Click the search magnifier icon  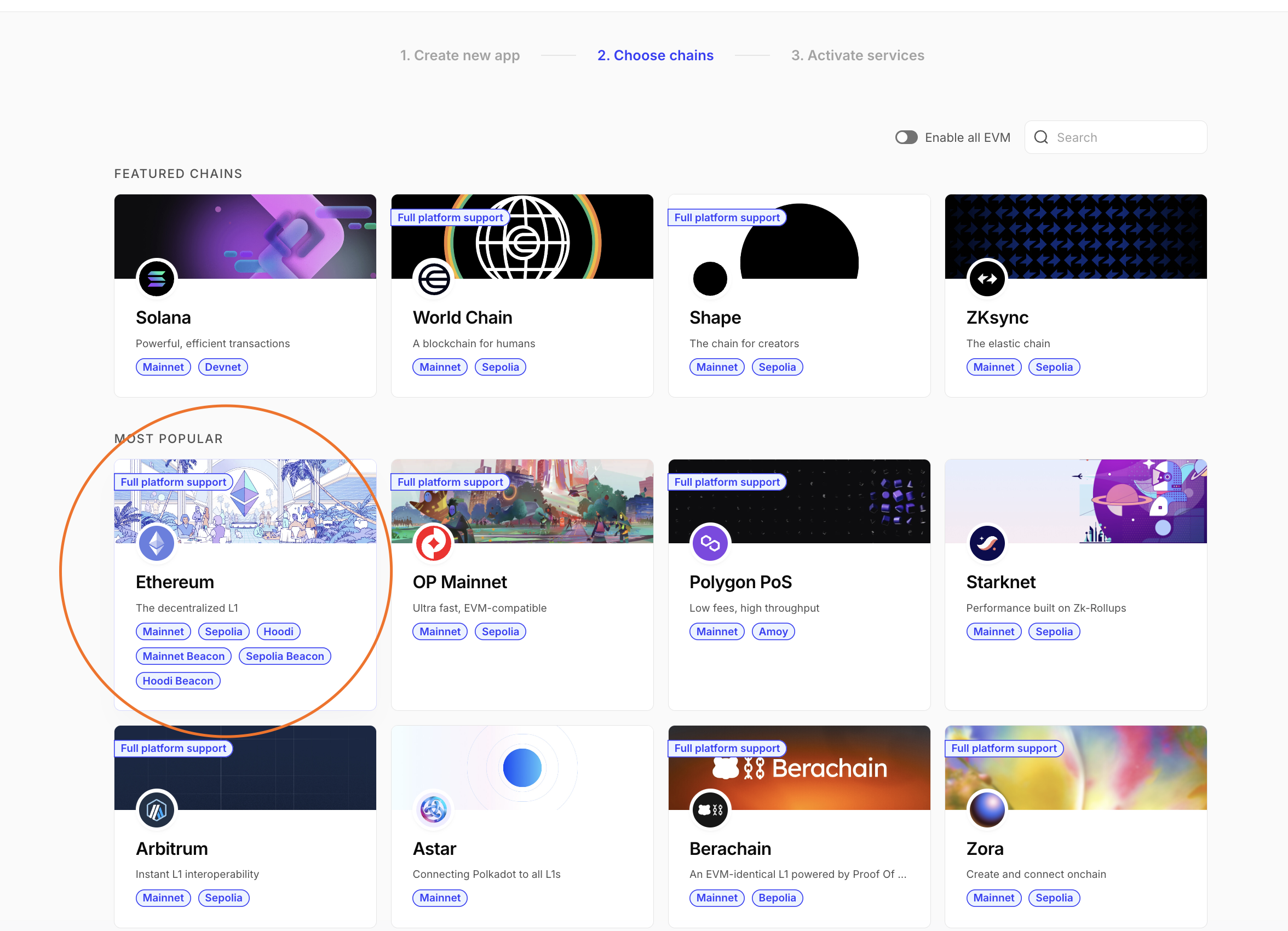(x=1041, y=137)
